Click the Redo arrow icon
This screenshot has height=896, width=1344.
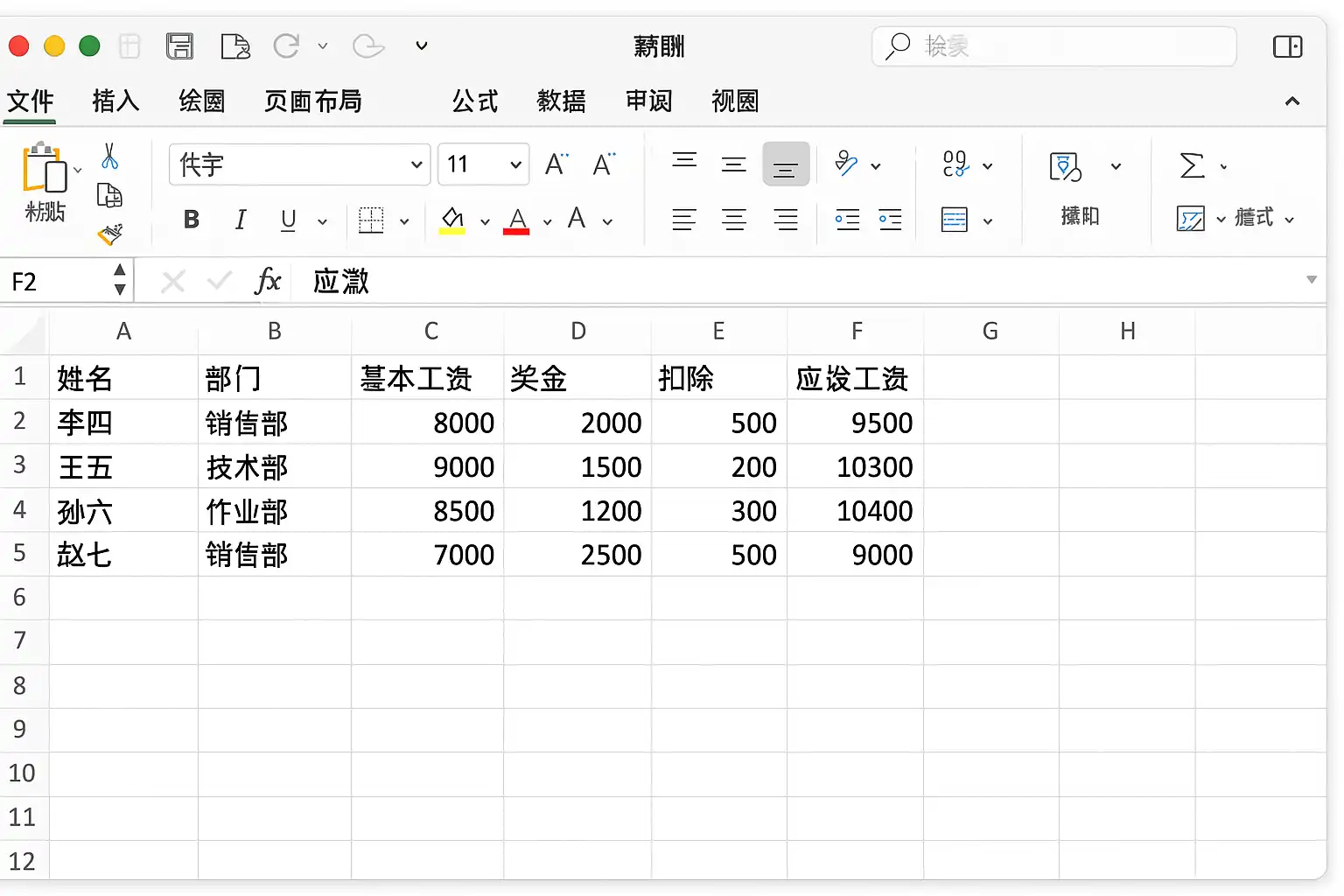368,45
